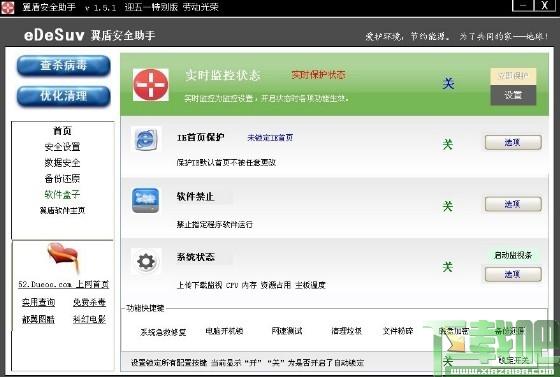Open the 52.Dueoo.com 上网首页 link
Screen dimensions: 560x377
tap(64, 284)
